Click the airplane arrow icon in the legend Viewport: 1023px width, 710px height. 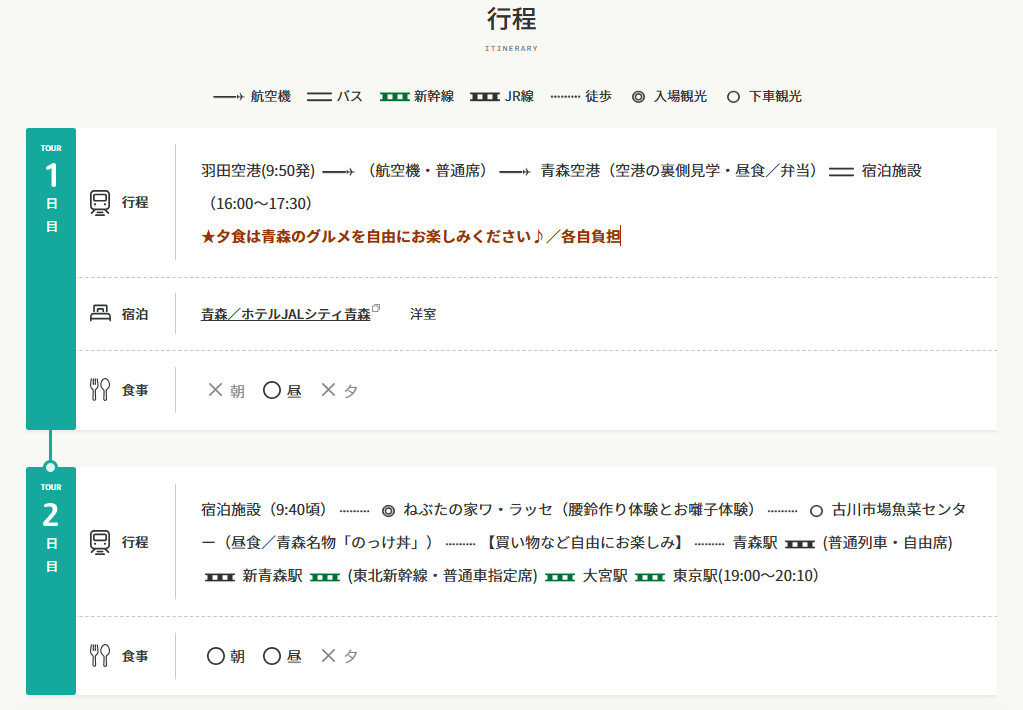point(229,97)
